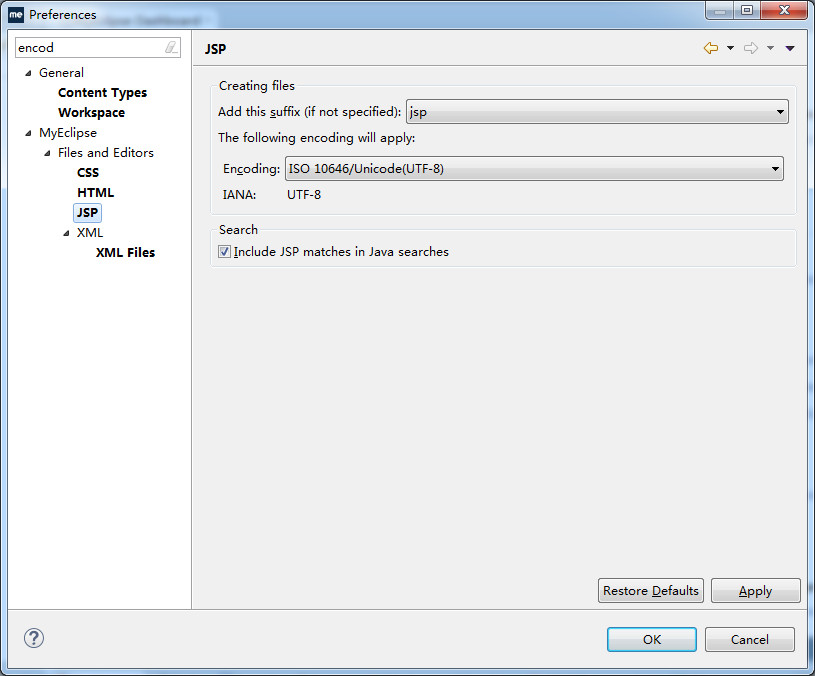Clear the filter text with eraser icon
Viewport: 815px width, 676px height.
coord(171,48)
